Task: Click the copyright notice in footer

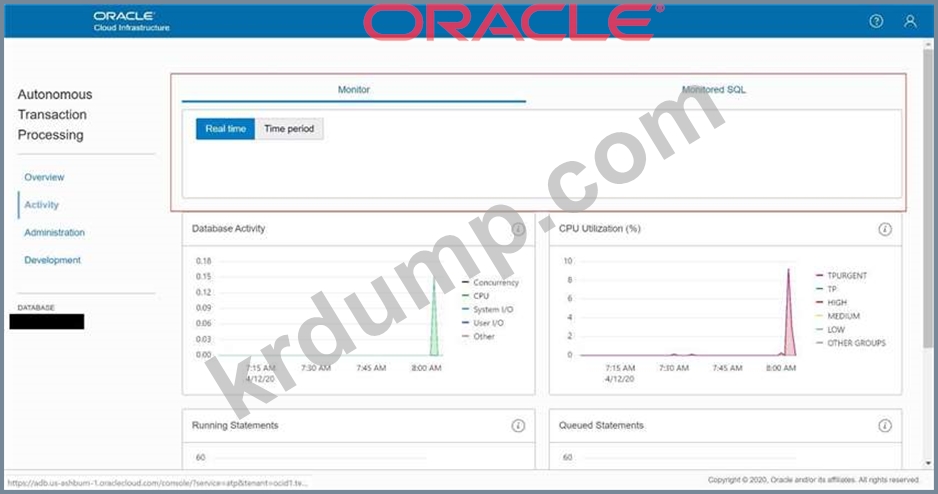Action: pos(814,480)
